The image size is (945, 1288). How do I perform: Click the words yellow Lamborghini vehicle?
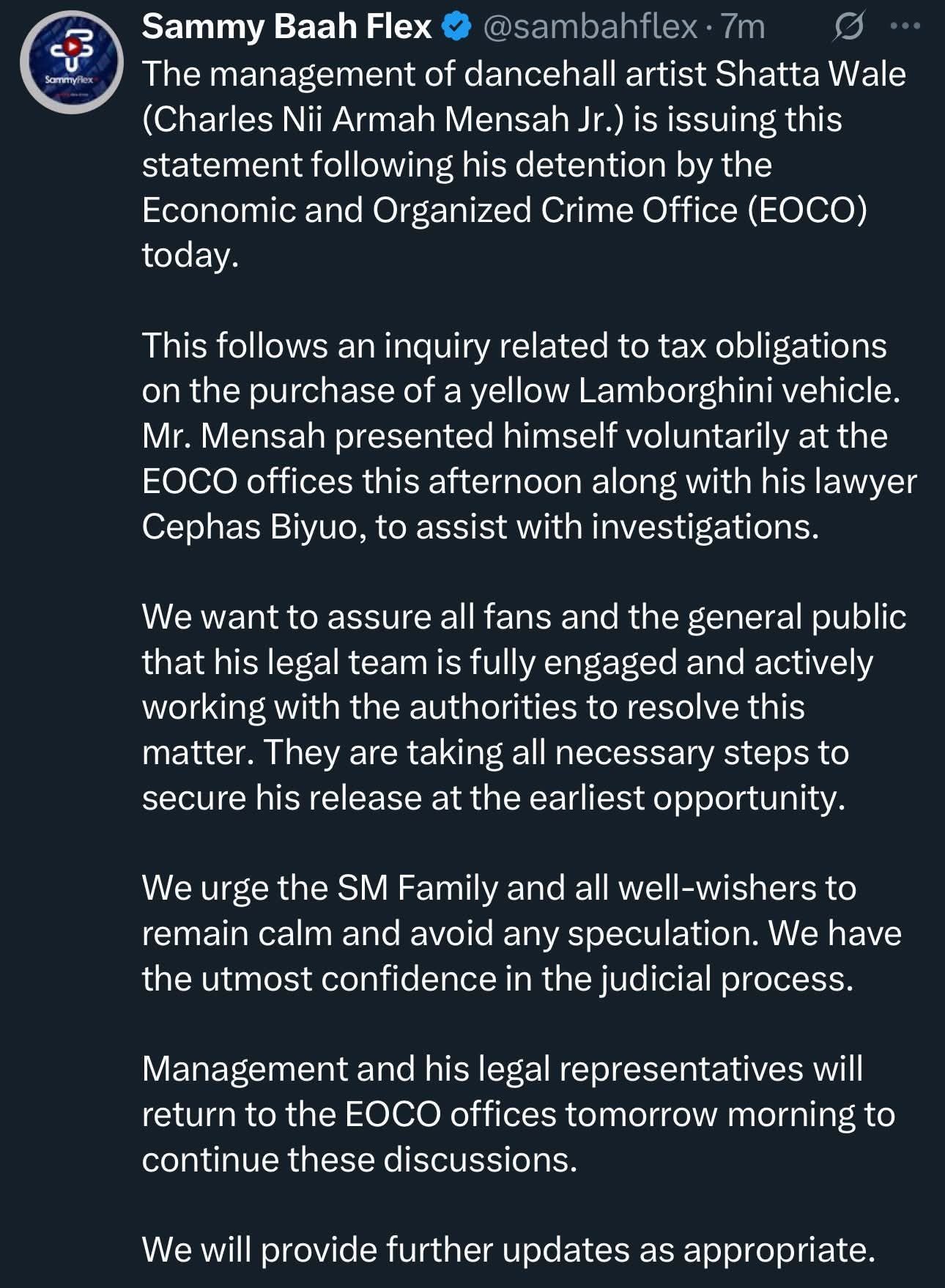click(x=684, y=391)
